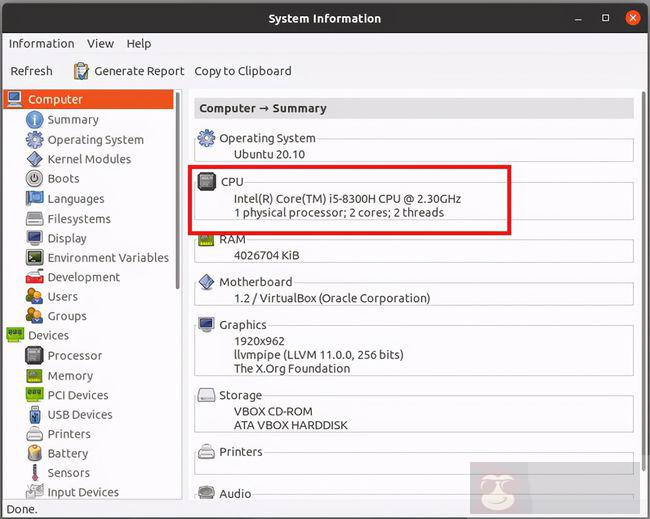Image resolution: width=650 pixels, height=519 pixels.
Task: Open Processor via its chip icon
Action: click(x=34, y=355)
